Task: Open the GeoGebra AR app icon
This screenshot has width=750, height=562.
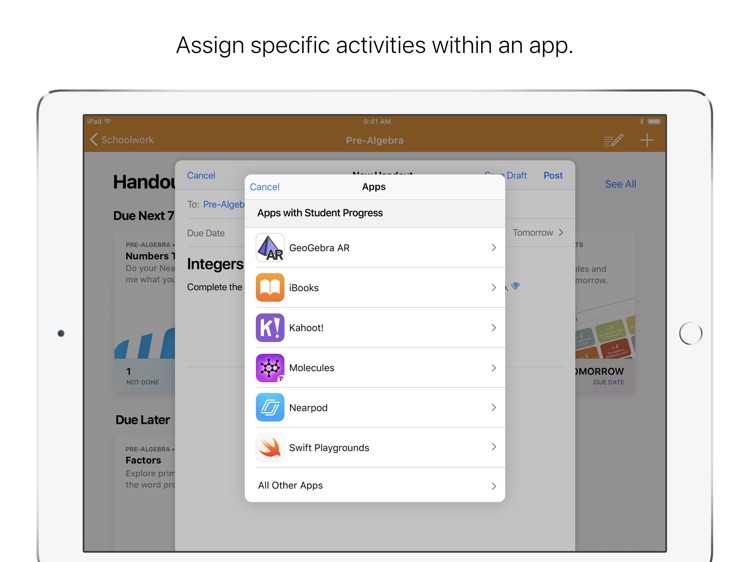Action: click(x=270, y=247)
